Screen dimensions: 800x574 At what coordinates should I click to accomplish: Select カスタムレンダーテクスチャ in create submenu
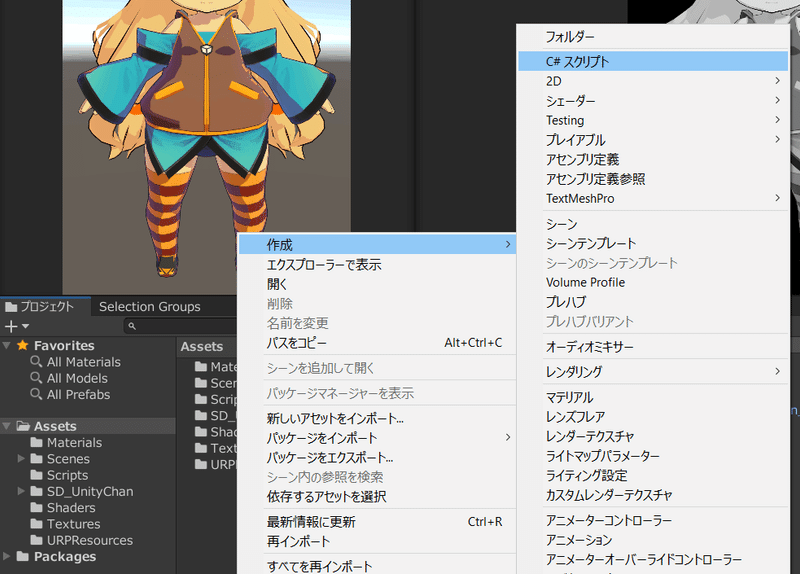click(653, 495)
